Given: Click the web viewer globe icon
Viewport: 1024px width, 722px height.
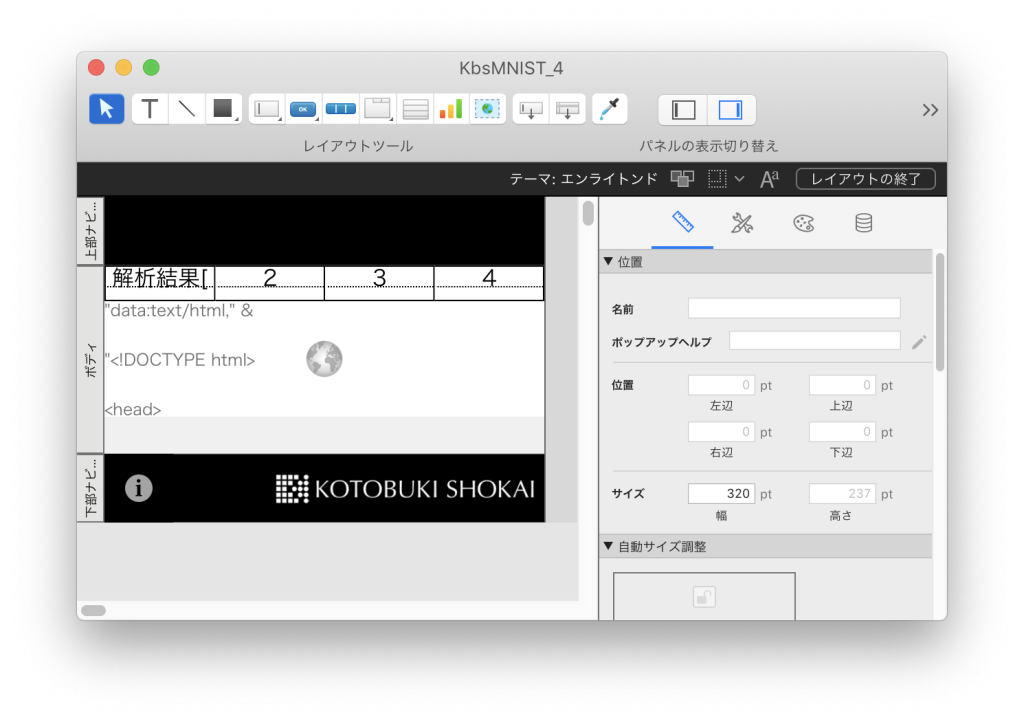Looking at the screenshot, I should coord(325,359).
